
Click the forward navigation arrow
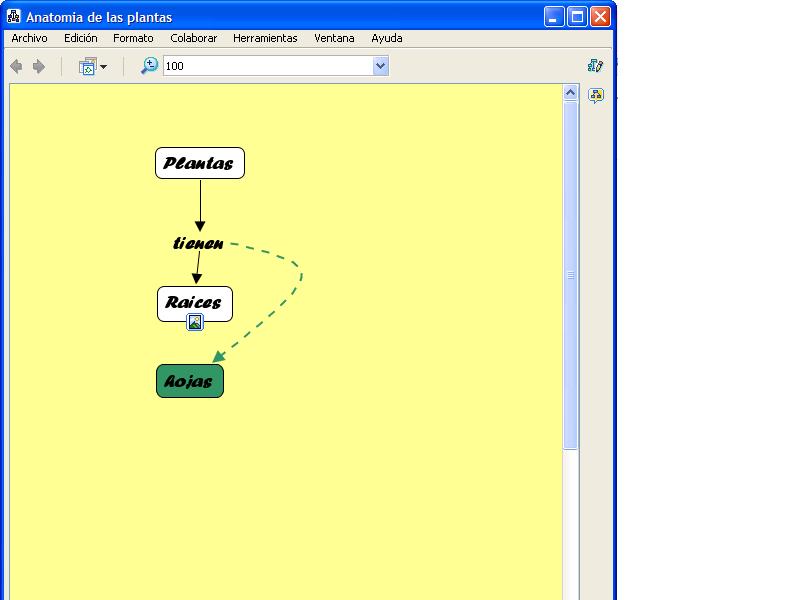39,67
